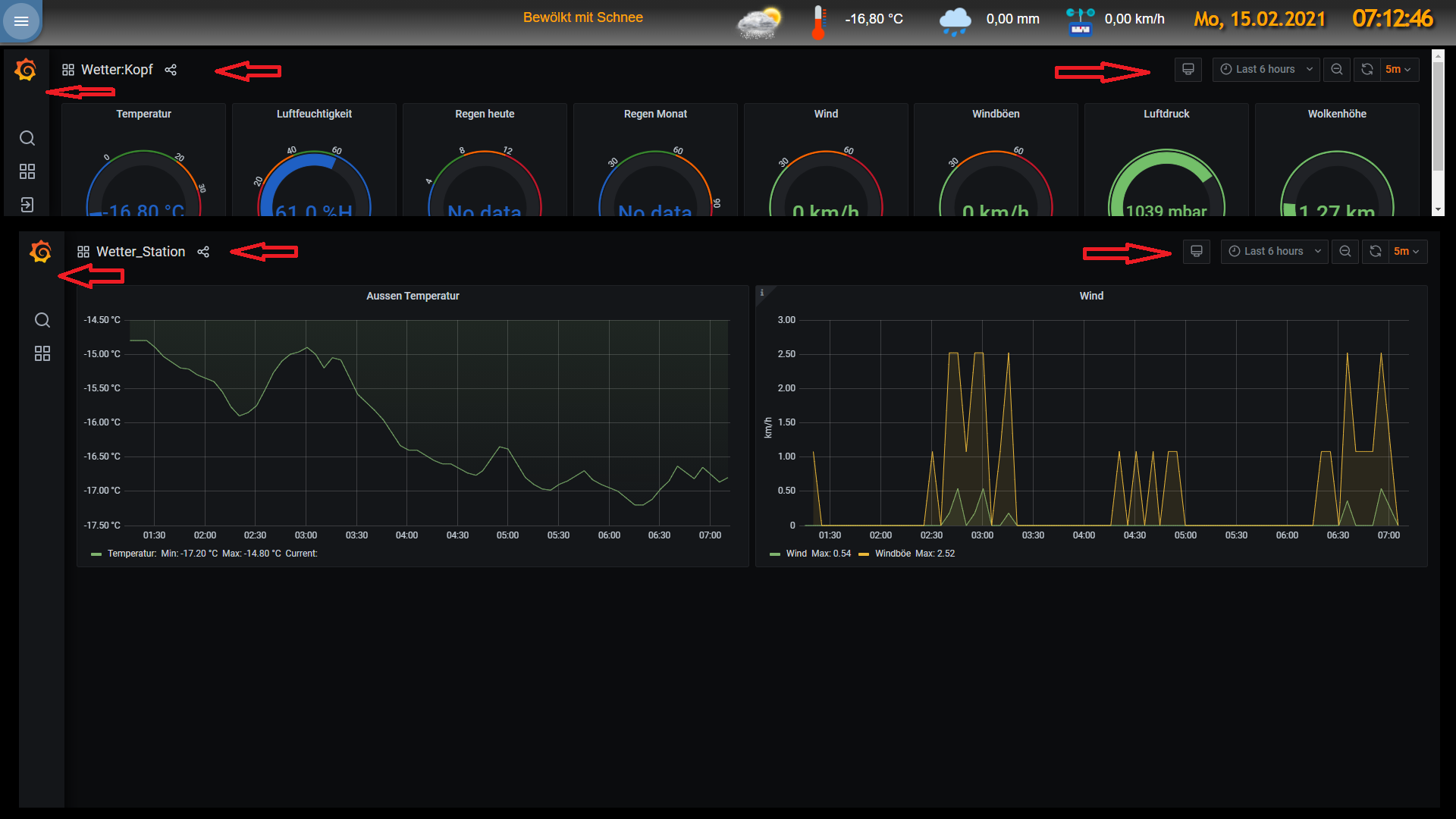Open dashboards icon in Wetter:Kopf sidebar
1456x819 pixels.
coord(27,172)
